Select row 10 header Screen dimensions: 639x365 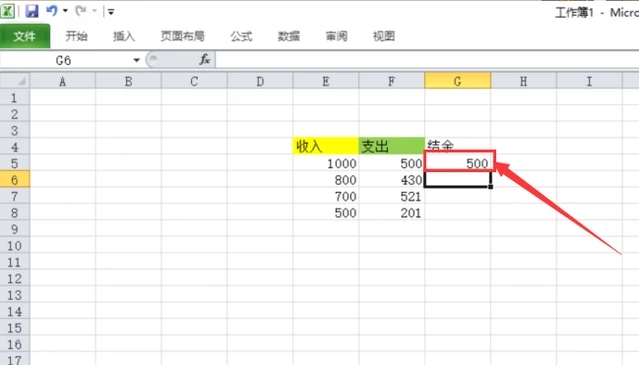point(15,246)
